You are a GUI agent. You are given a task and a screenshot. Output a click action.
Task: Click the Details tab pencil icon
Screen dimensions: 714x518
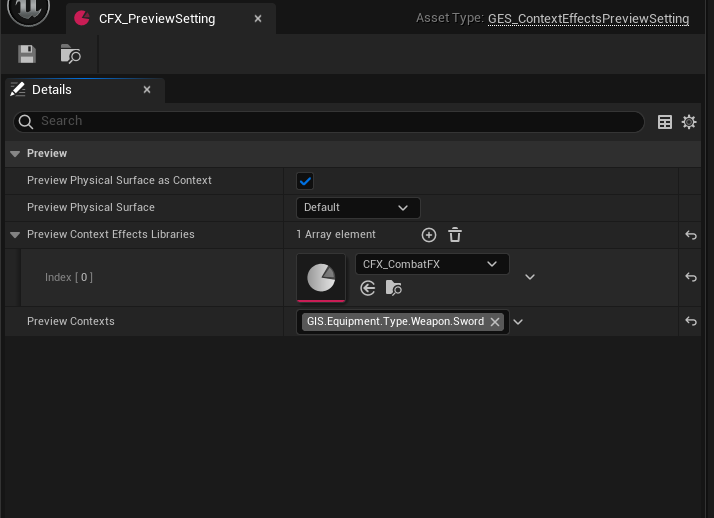(x=18, y=89)
